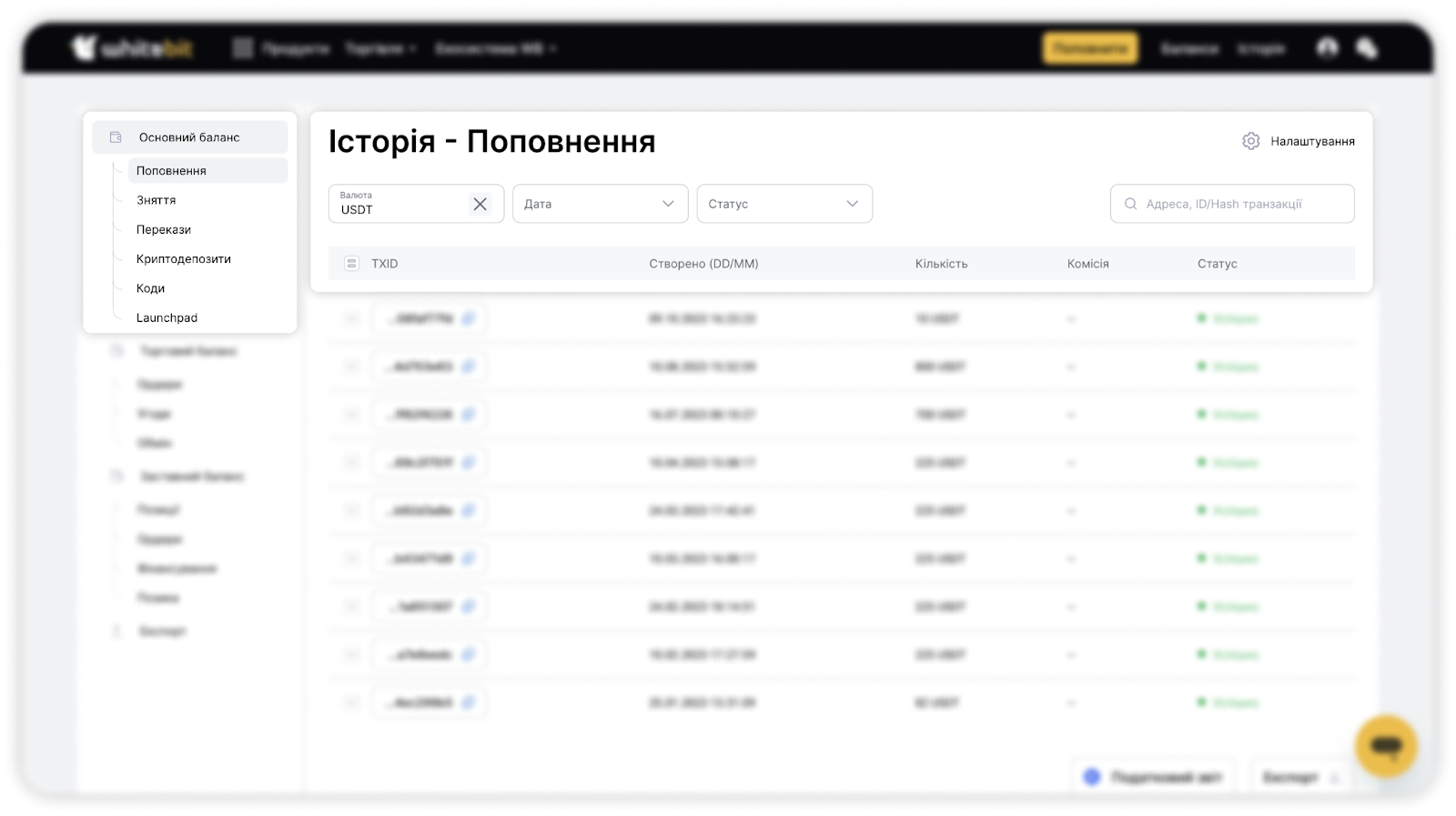
Task: Open the yellow support chat bubble
Action: pyautogui.click(x=1386, y=746)
